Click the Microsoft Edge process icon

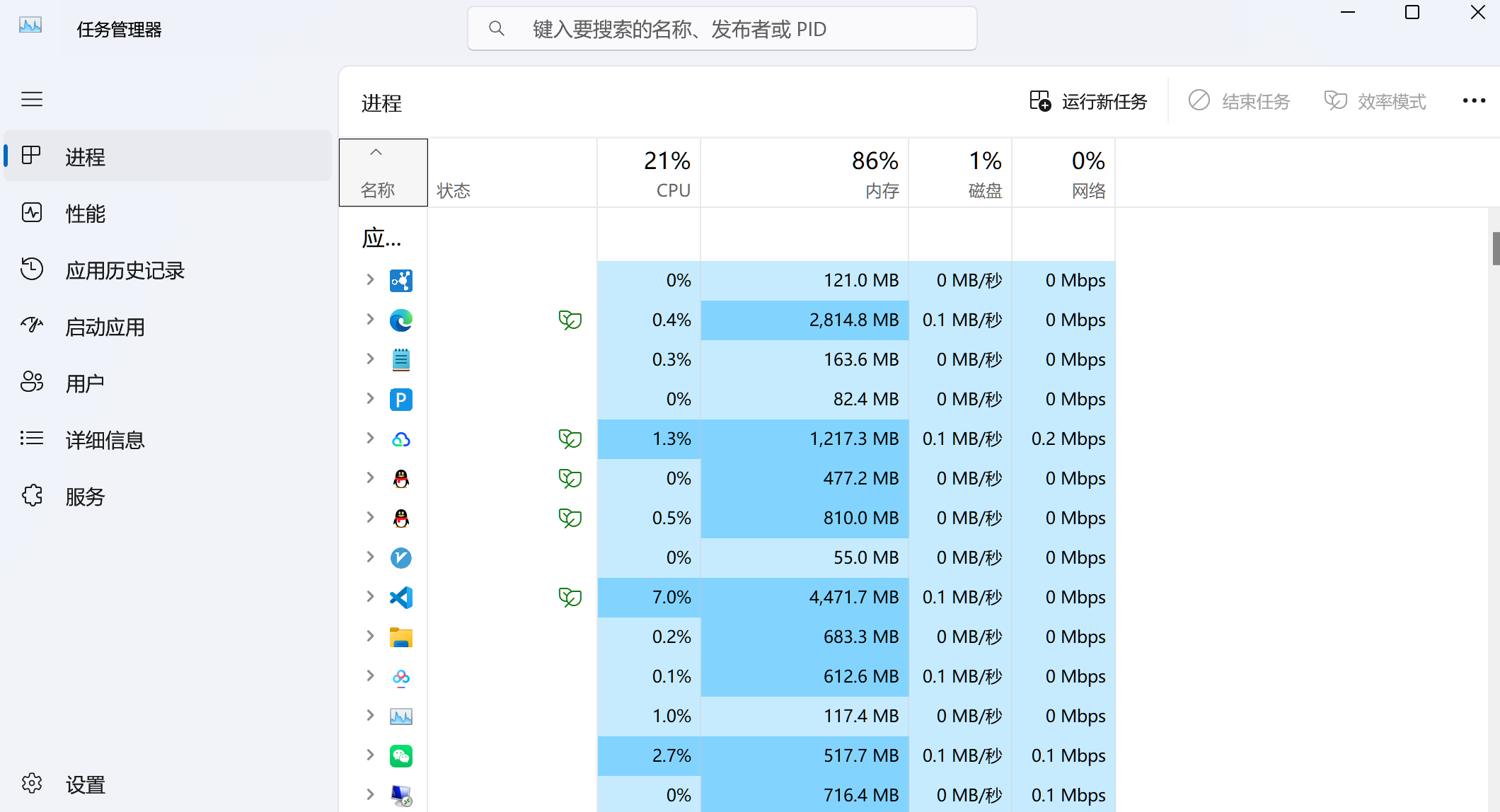(x=400, y=320)
